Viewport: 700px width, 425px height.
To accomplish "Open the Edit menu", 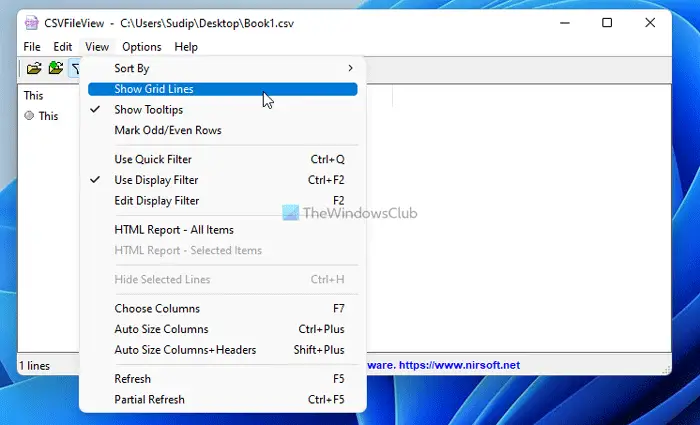I will 62,47.
